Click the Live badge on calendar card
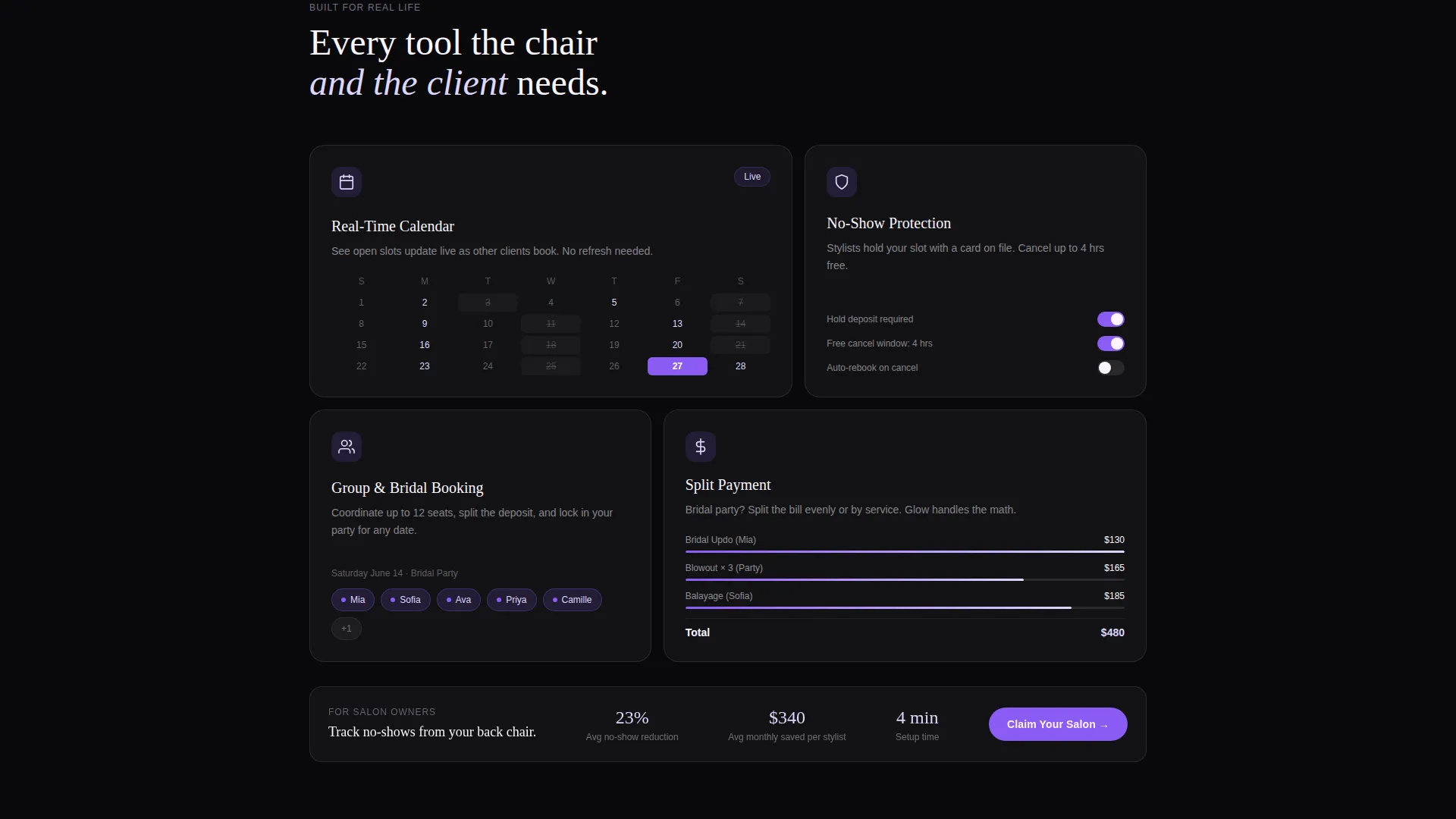Image resolution: width=1456 pixels, height=819 pixels. coord(752,177)
